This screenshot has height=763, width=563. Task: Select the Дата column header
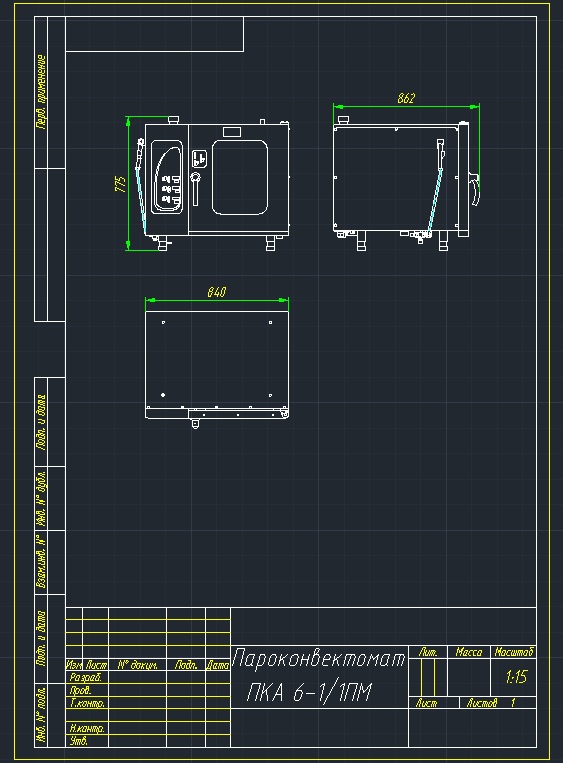218,665
